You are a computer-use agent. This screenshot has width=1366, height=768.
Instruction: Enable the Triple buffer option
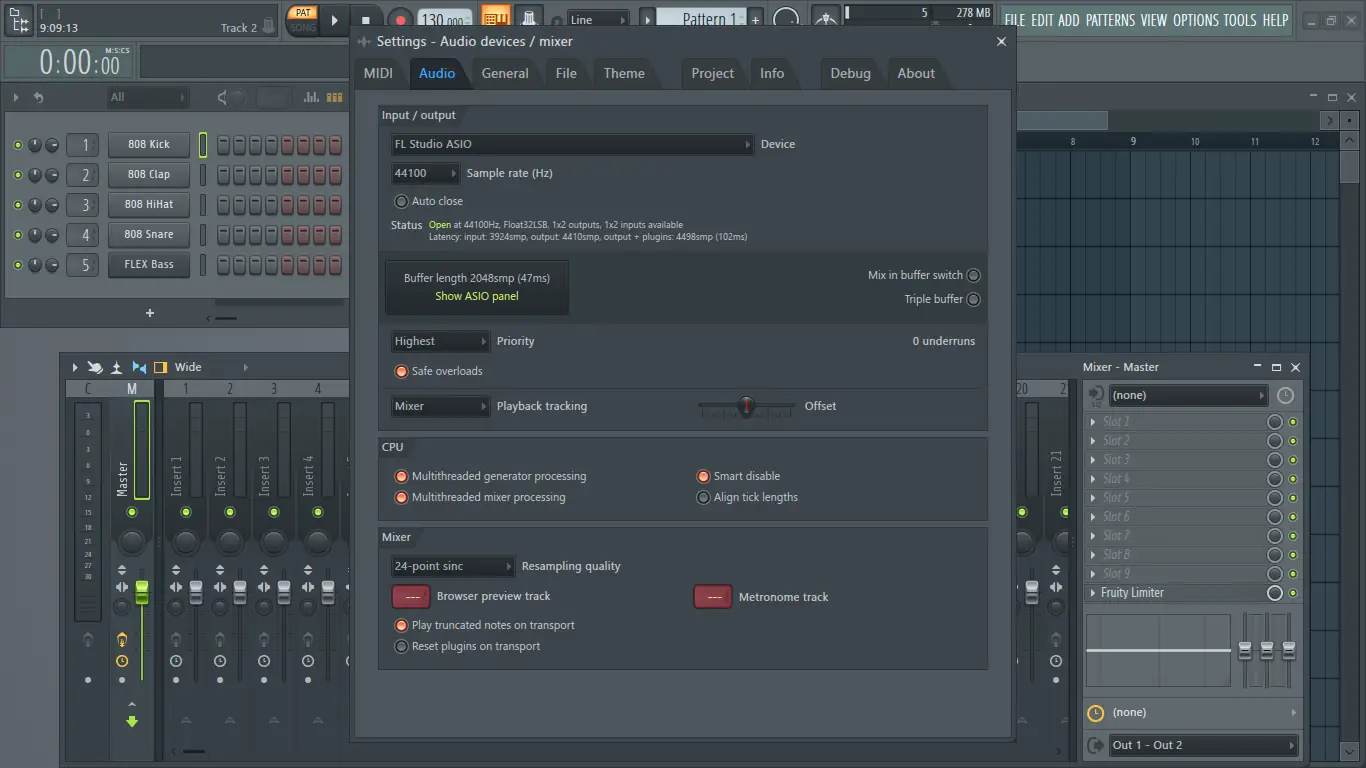pos(973,298)
